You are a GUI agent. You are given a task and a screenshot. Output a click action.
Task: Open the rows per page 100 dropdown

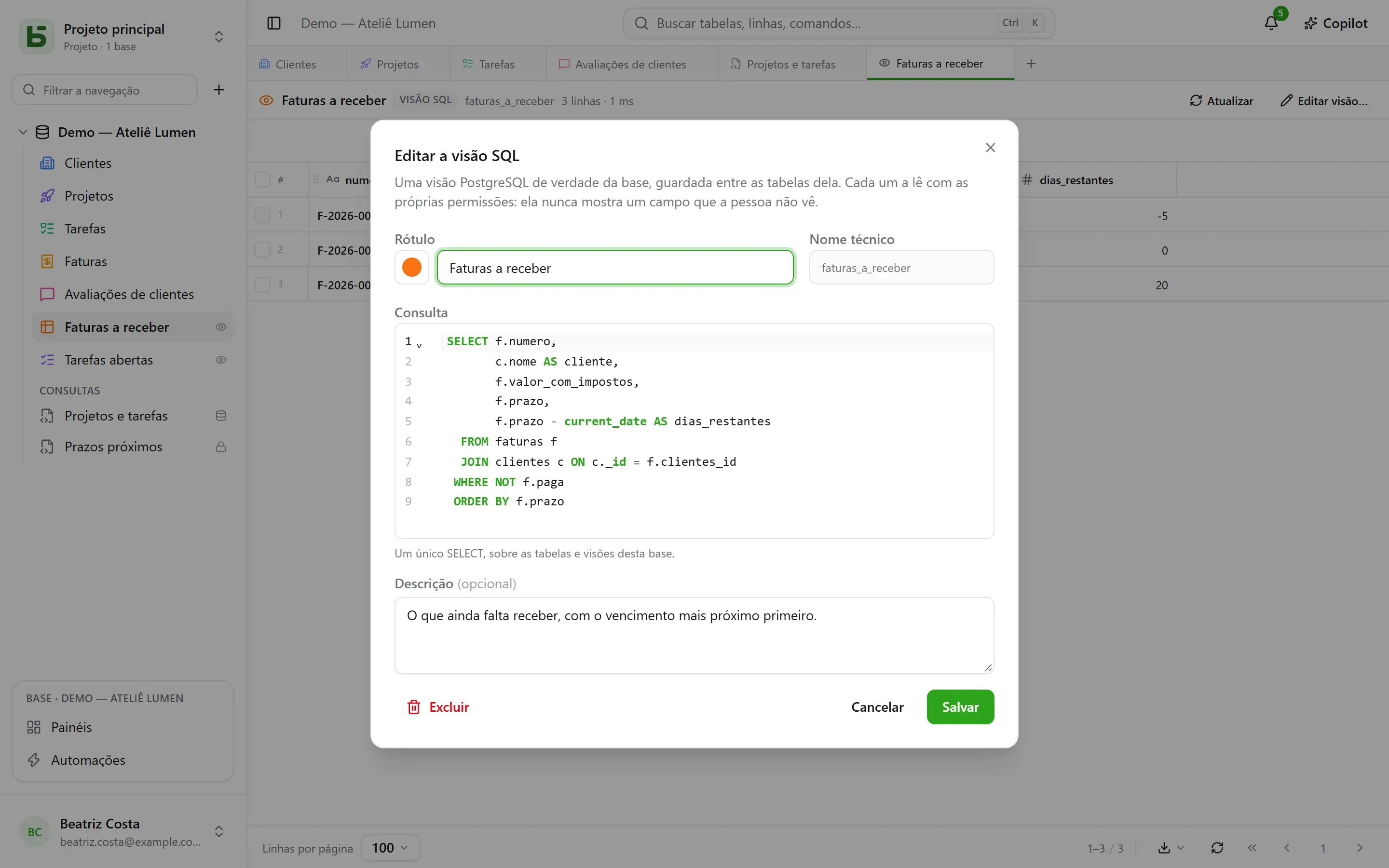click(x=390, y=847)
